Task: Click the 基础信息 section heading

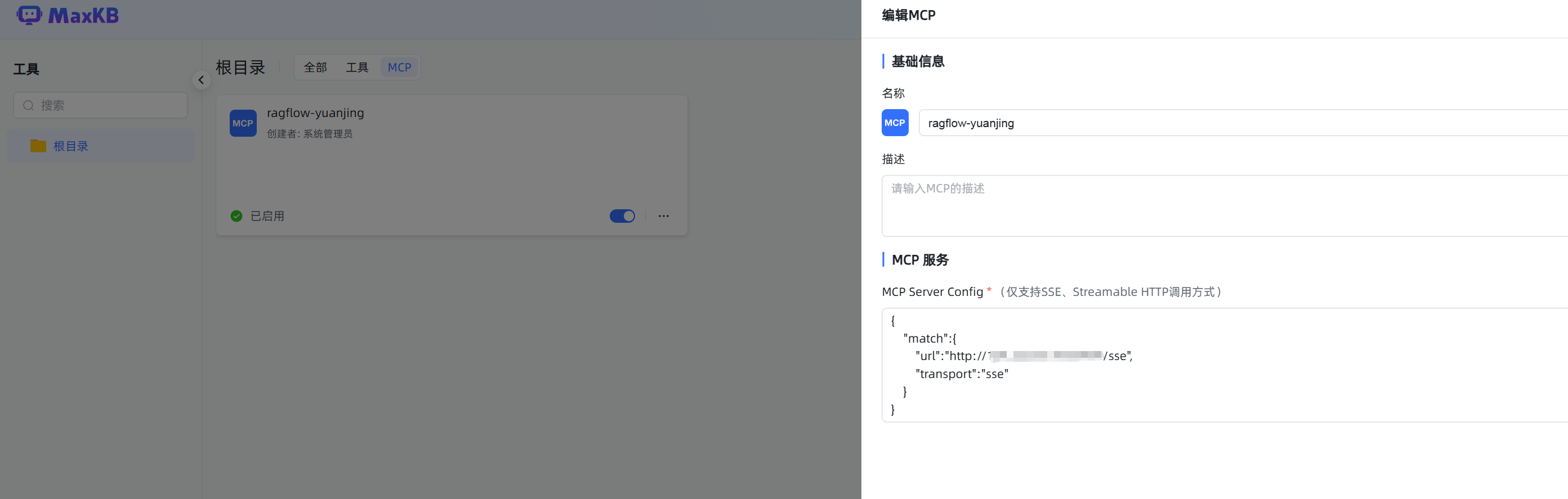Action: tap(918, 61)
